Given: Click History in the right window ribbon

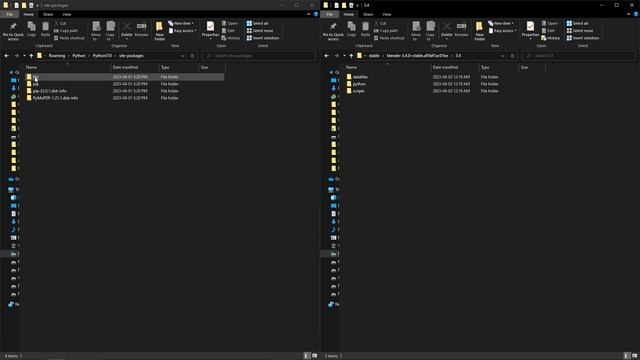Looking at the screenshot, I should 551,38.
